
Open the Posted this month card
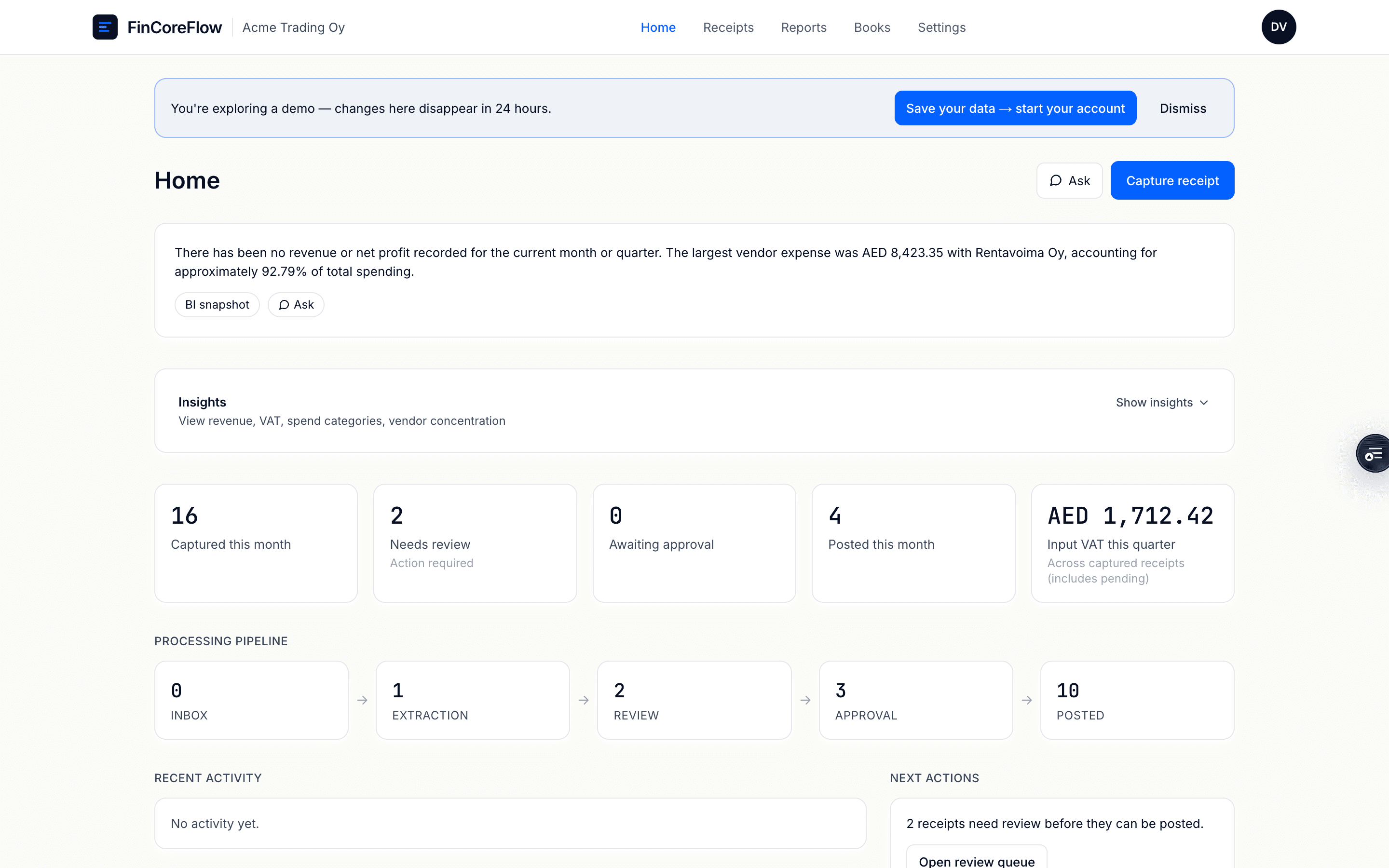coord(913,543)
